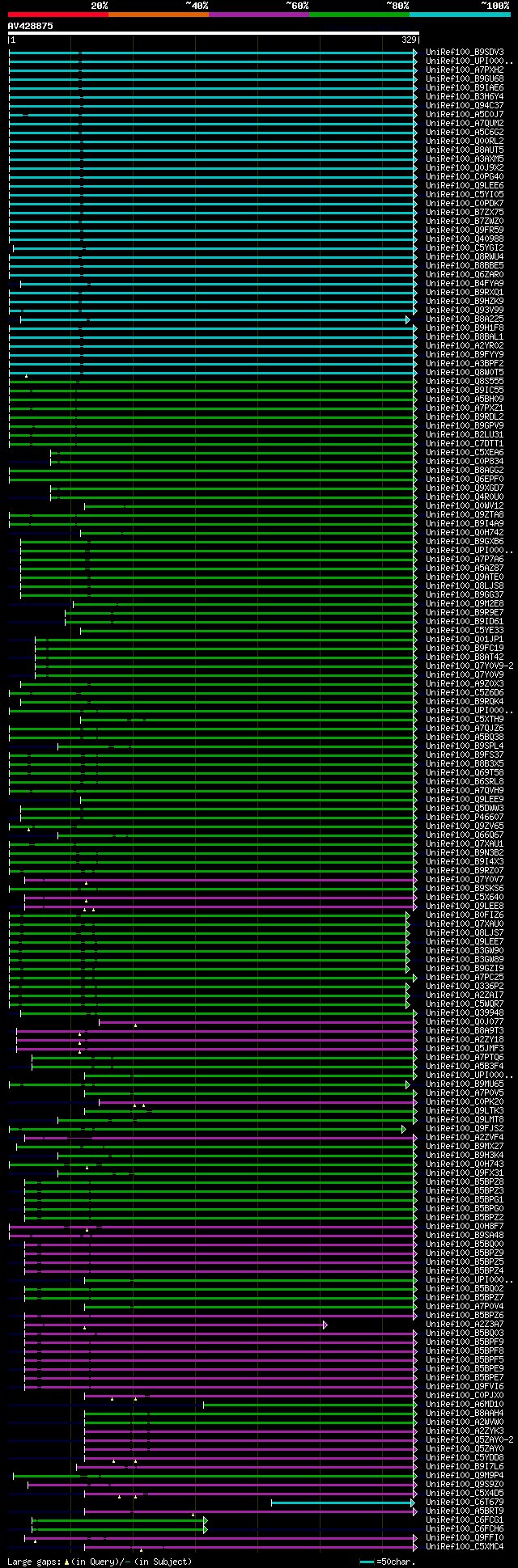
Task: Select the UniRef100_Q69T58 label
Action: click(x=465, y=772)
